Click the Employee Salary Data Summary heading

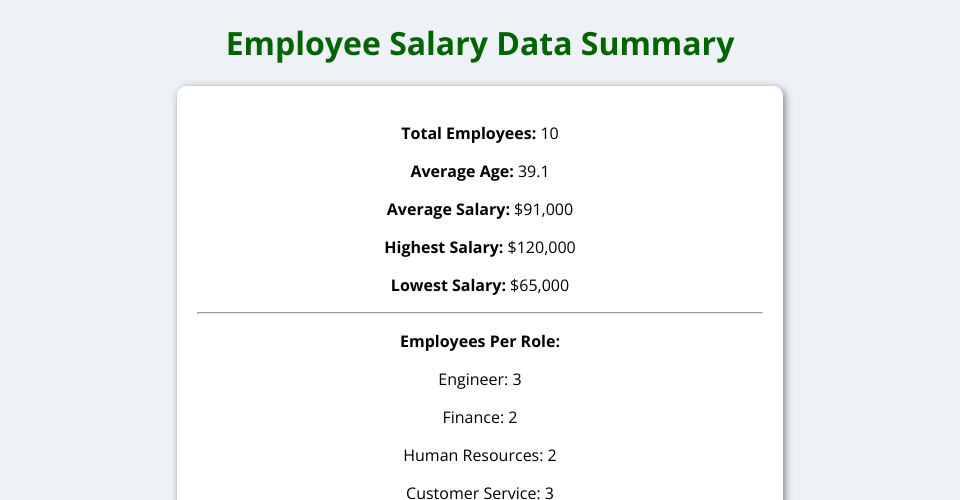coord(480,45)
